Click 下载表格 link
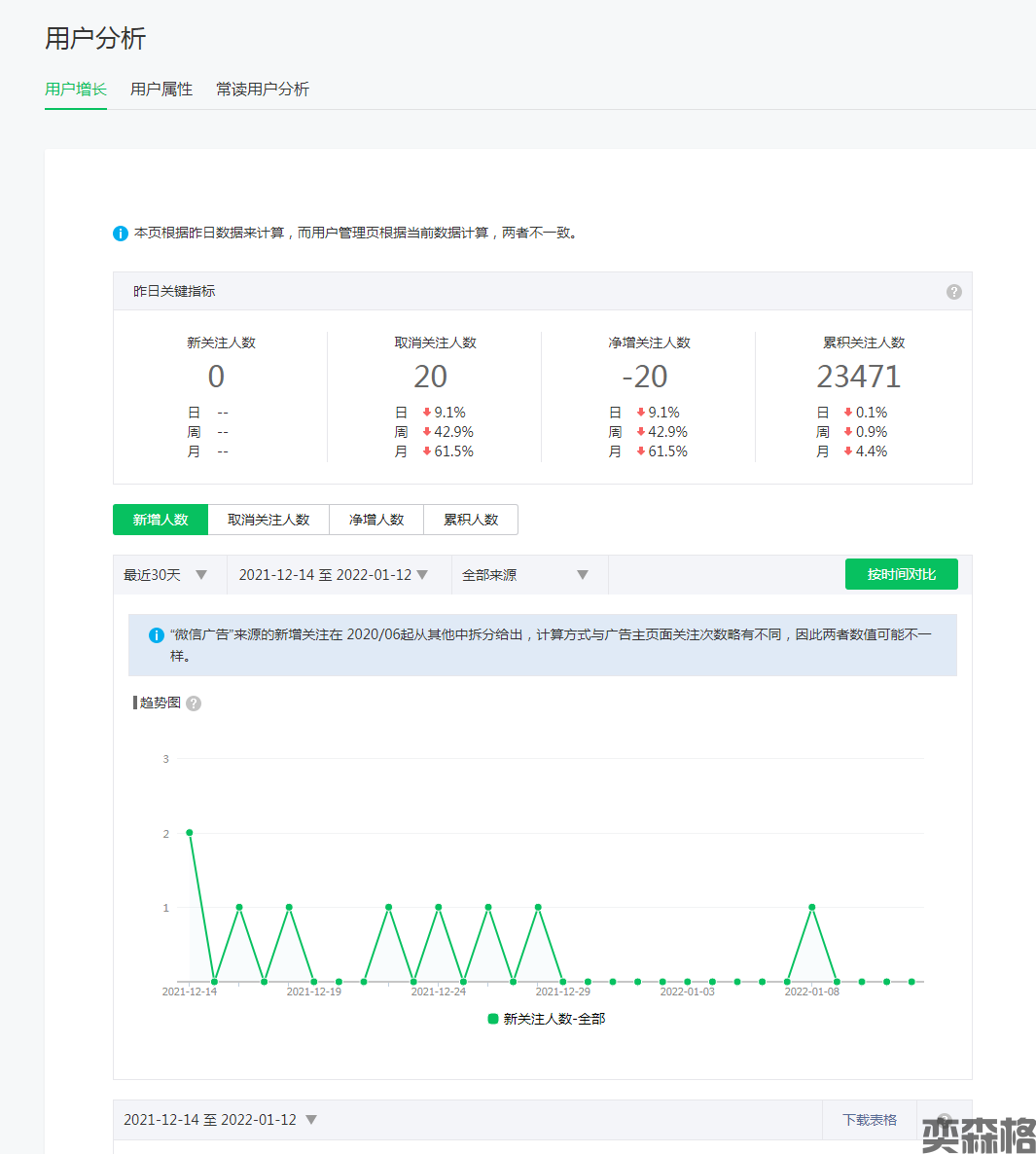Image resolution: width=1036 pixels, height=1154 pixels. click(870, 1120)
